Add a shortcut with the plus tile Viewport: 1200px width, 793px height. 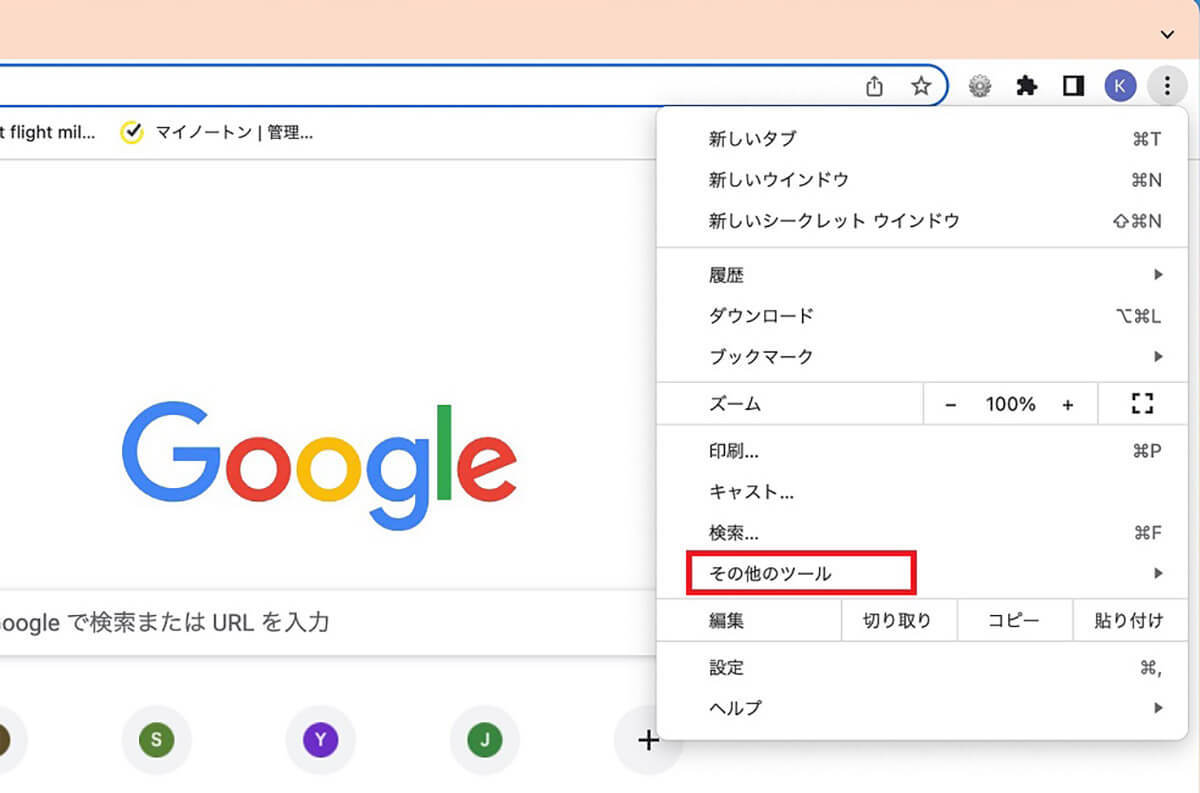648,741
